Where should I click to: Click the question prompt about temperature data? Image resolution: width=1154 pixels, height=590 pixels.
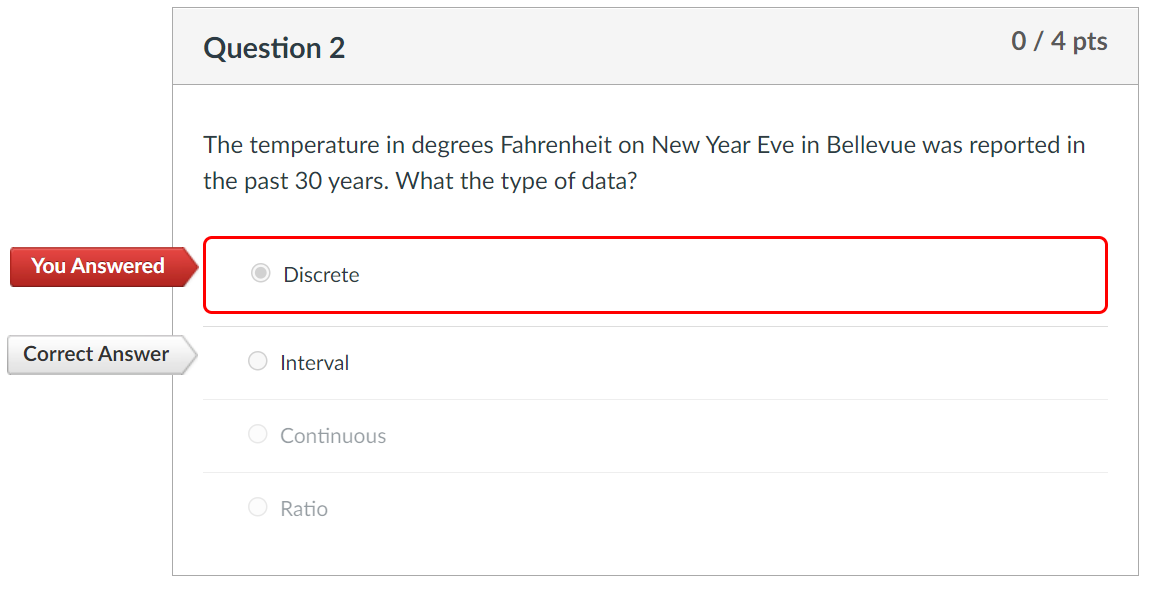point(643,162)
